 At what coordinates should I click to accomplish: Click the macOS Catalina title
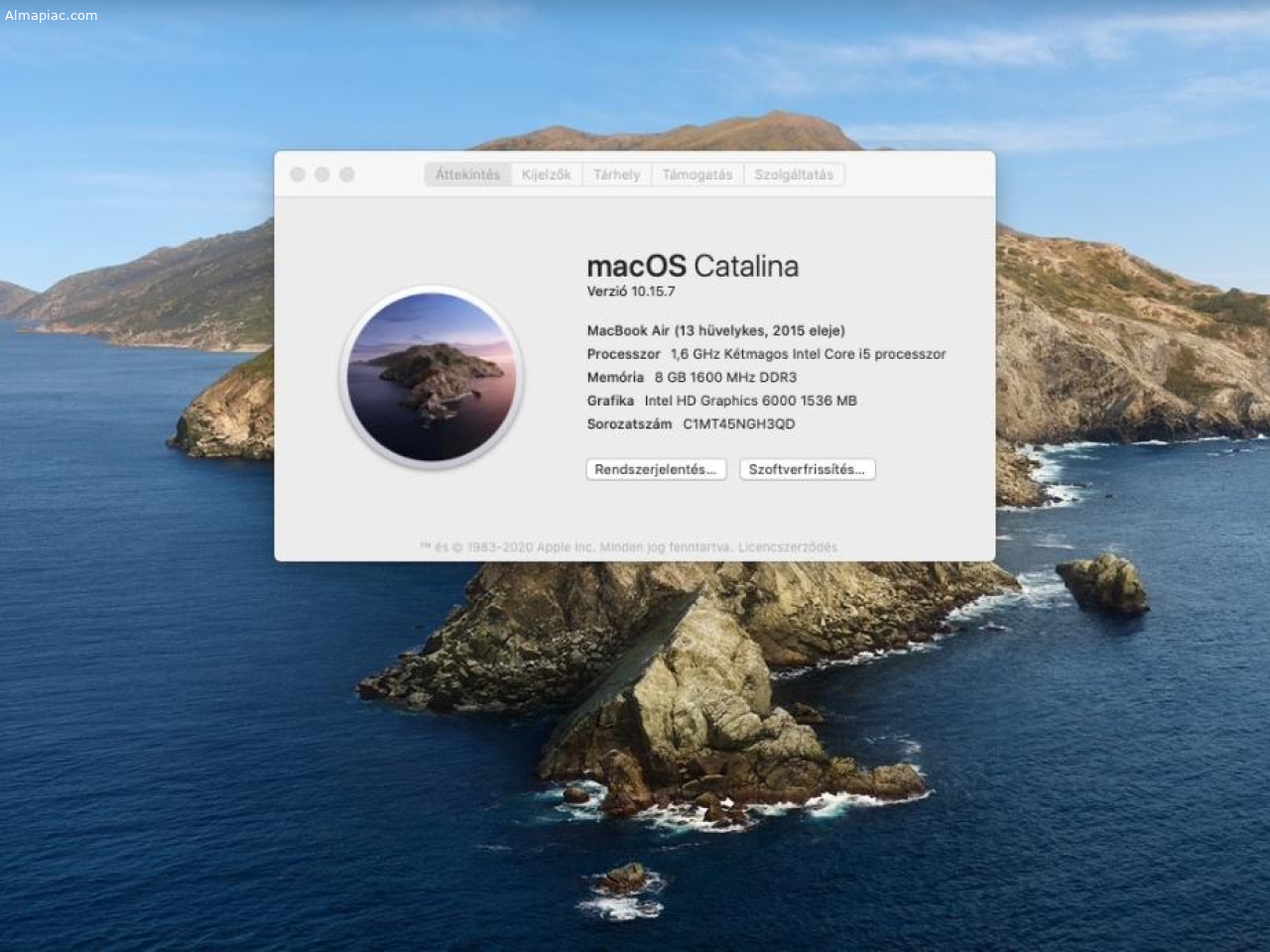[x=693, y=266]
